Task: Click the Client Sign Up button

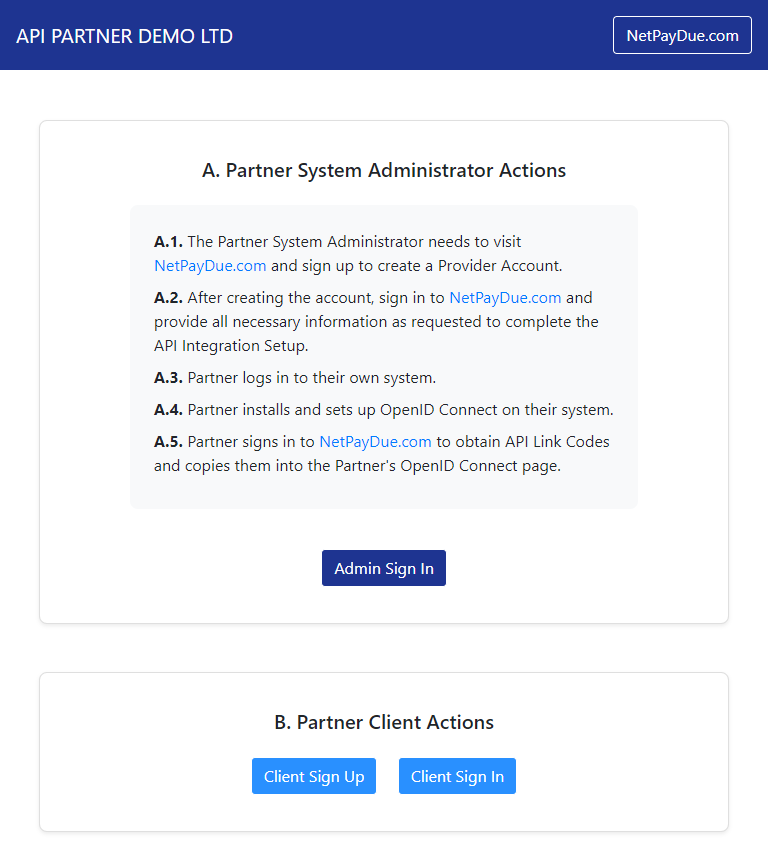Action: click(314, 777)
